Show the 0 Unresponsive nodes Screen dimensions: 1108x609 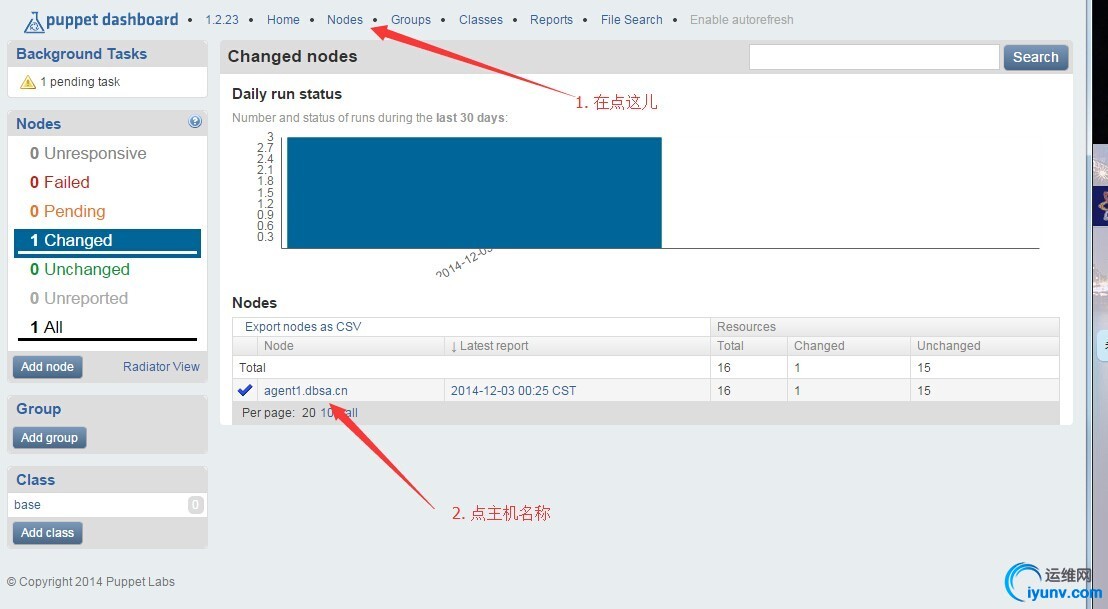pos(88,153)
